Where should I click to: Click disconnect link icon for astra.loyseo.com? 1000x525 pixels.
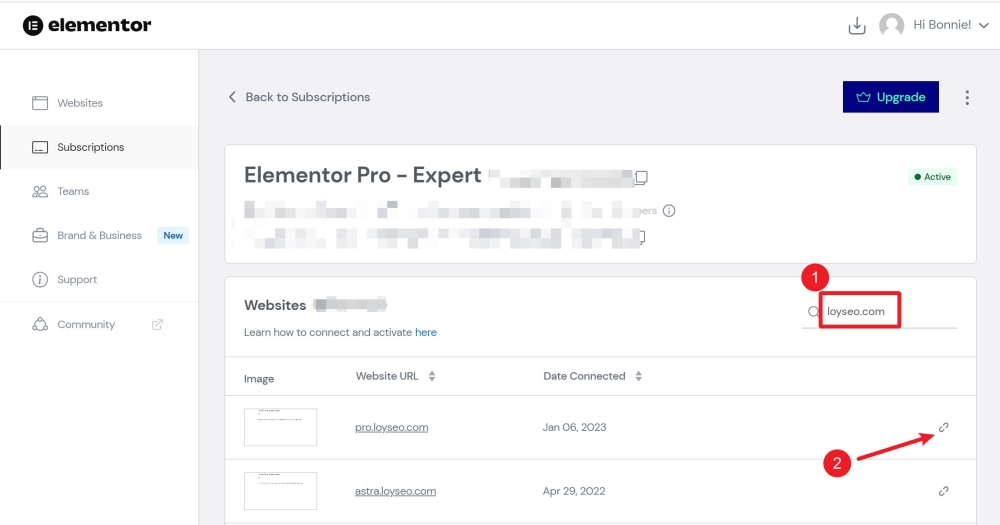pyautogui.click(x=944, y=491)
